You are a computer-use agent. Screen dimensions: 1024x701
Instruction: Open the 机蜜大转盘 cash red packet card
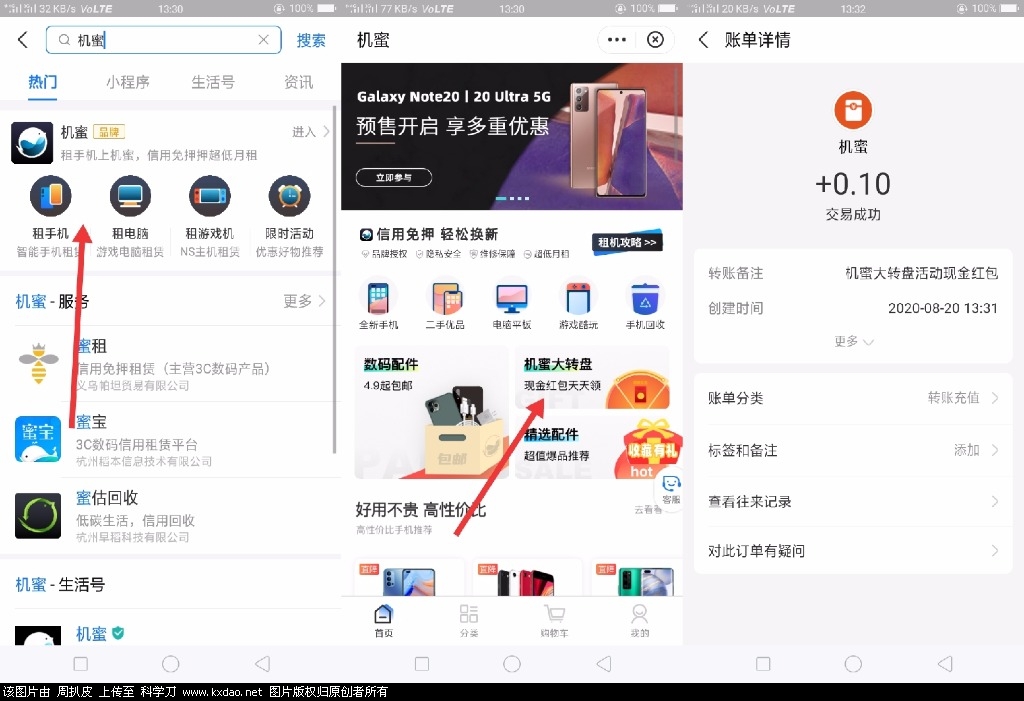(x=592, y=378)
